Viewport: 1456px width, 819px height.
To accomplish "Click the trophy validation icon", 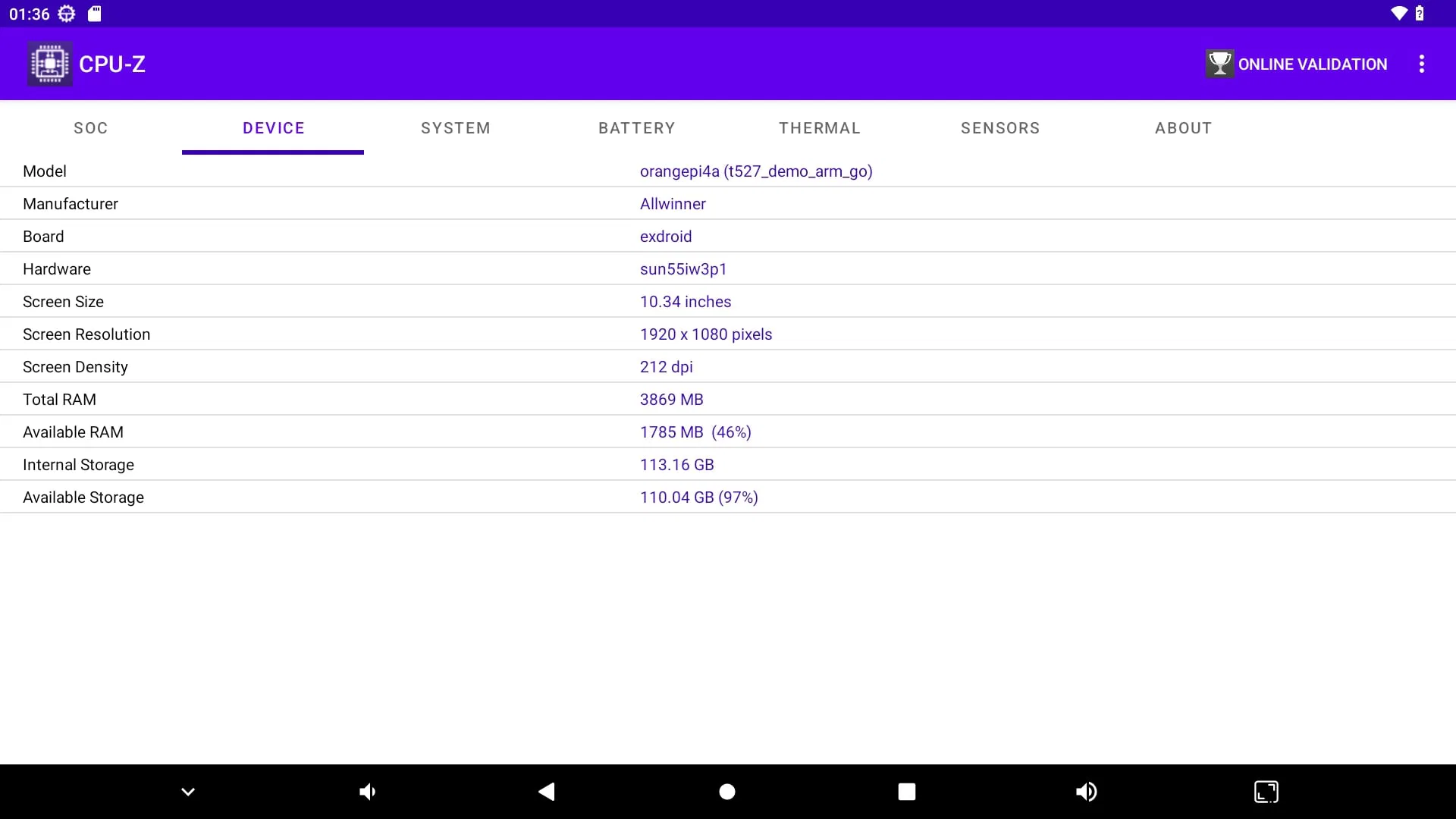I will pos(1219,64).
